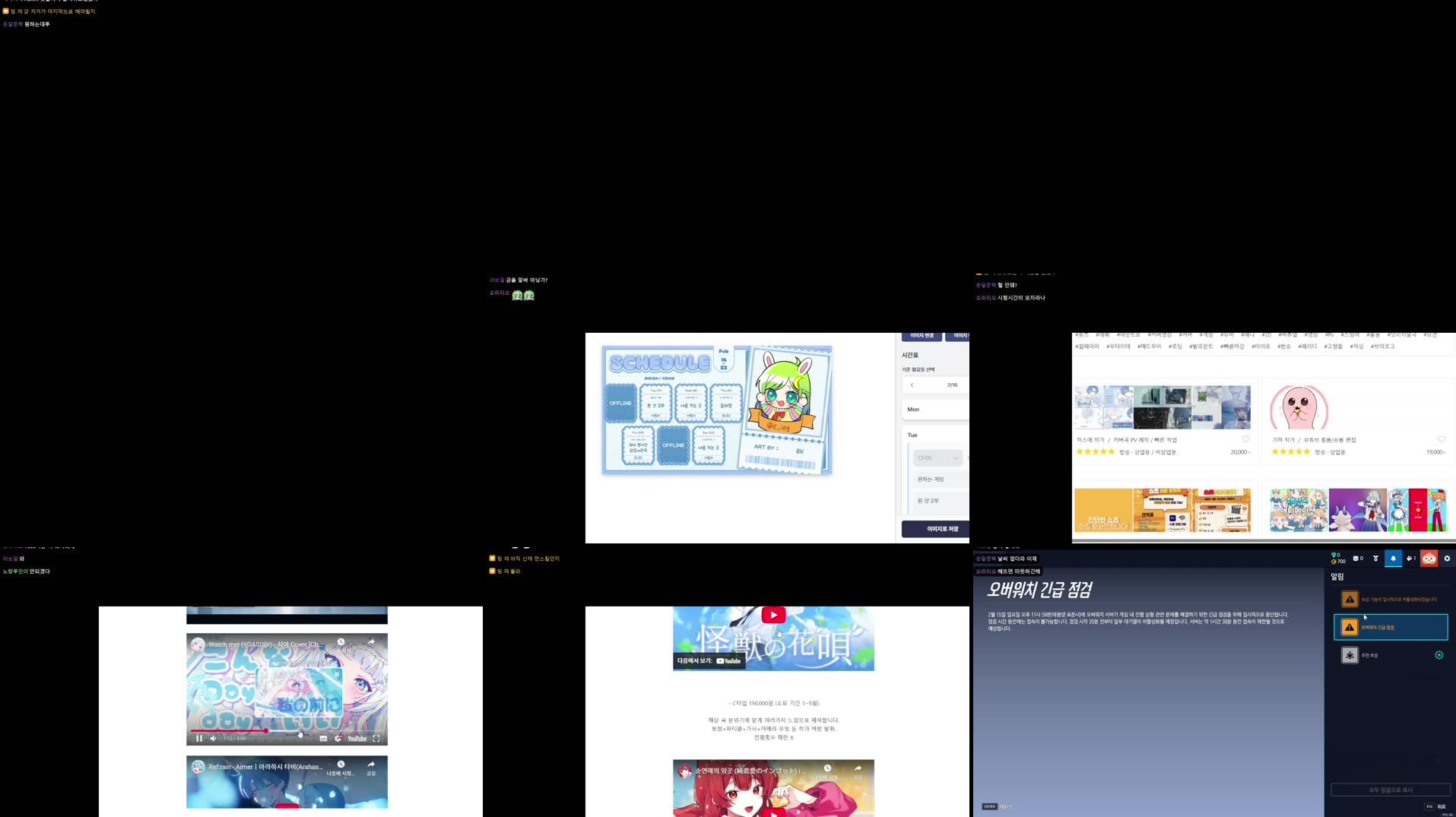The image size is (1456, 817).
Task: Favorite the 하스에 작가 listing with the heart
Action: click(x=1245, y=439)
